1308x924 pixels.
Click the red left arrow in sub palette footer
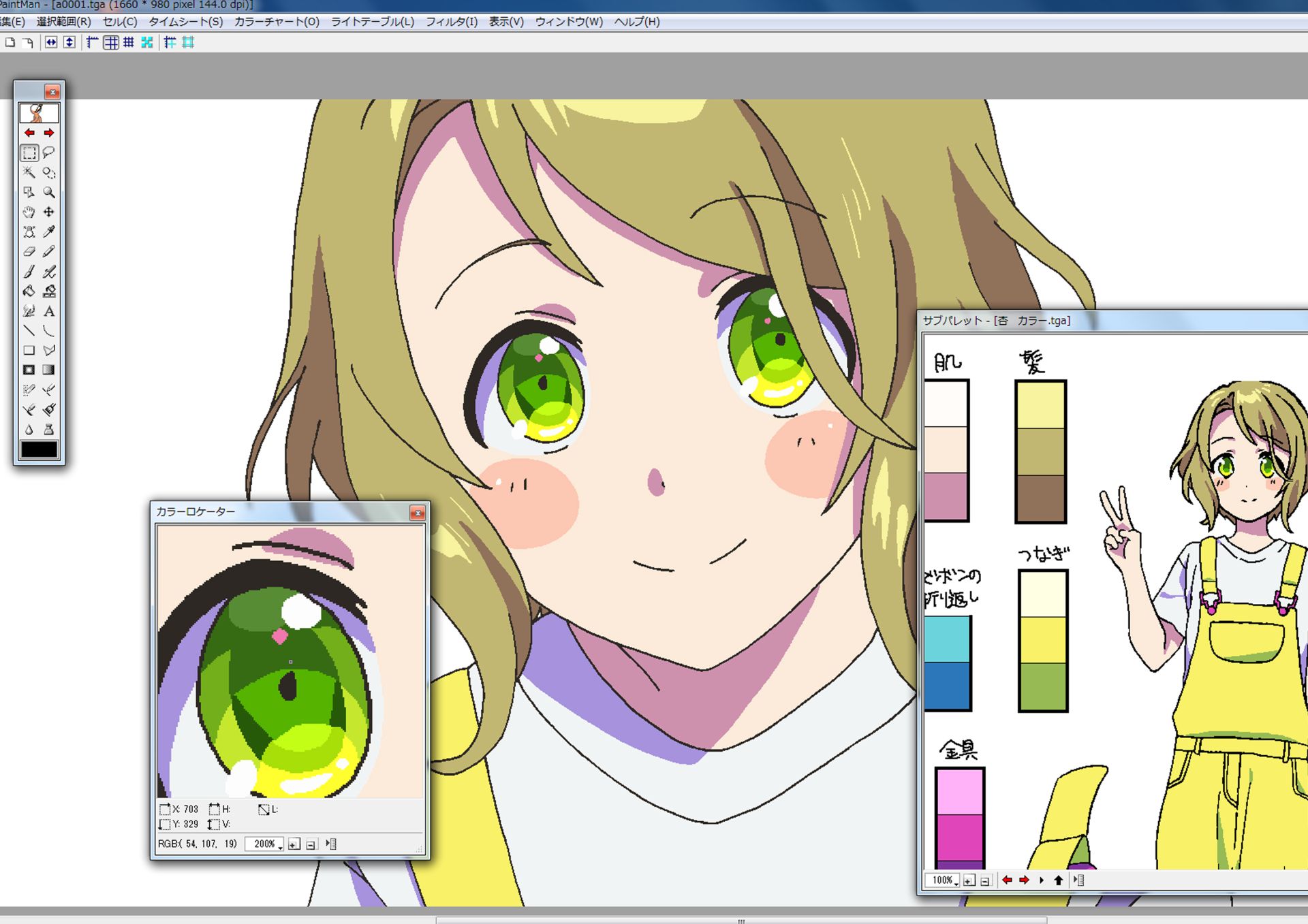(x=1007, y=880)
